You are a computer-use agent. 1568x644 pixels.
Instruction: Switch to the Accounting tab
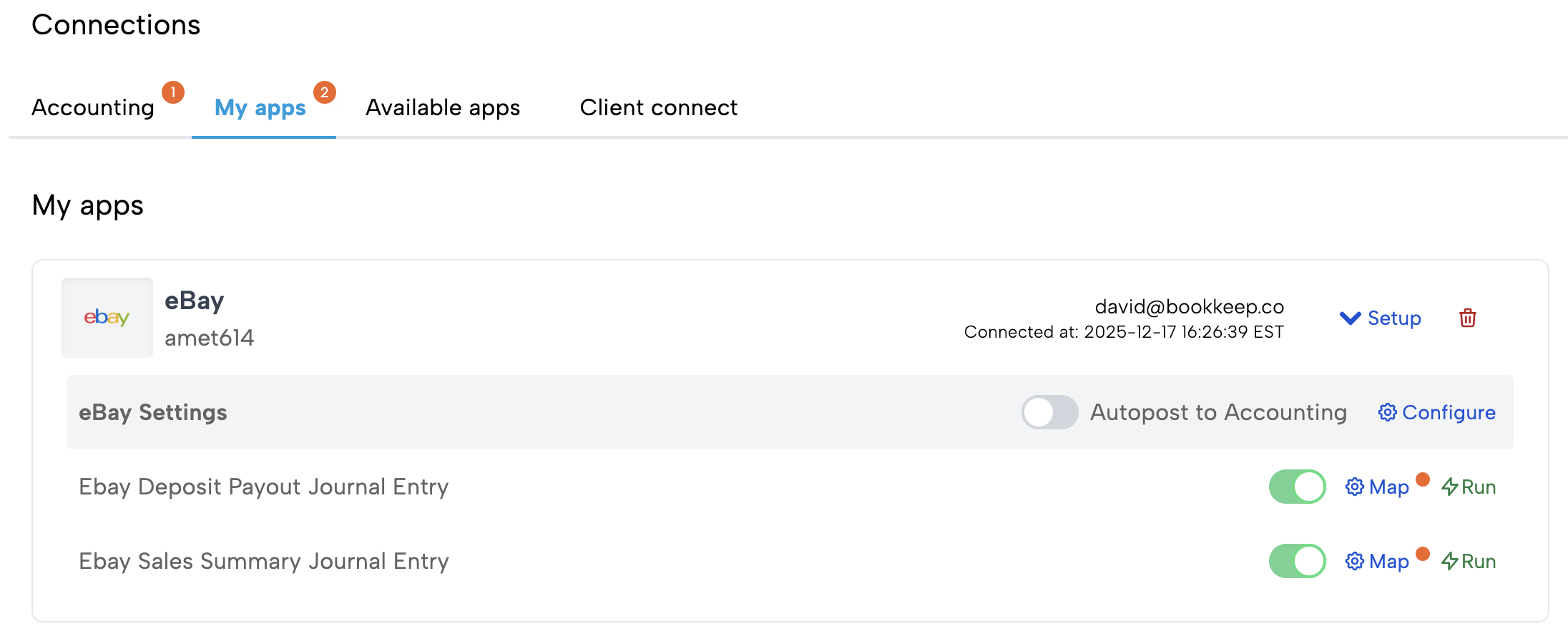[93, 107]
